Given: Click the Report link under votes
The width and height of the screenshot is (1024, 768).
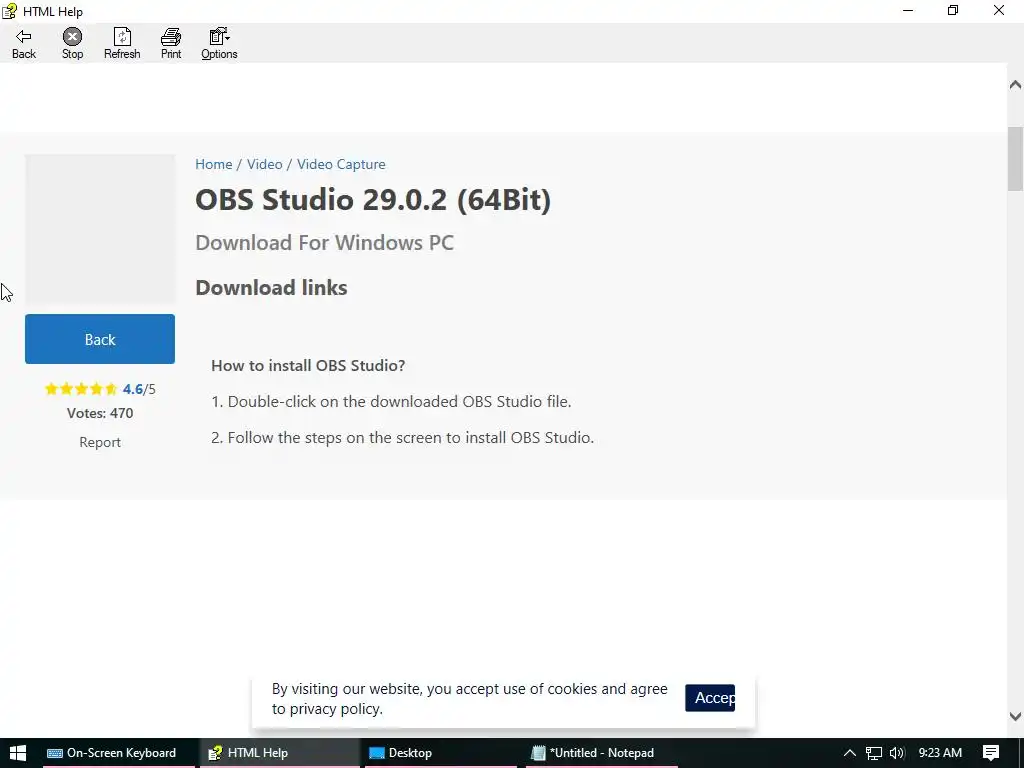Looking at the screenshot, I should (x=100, y=442).
